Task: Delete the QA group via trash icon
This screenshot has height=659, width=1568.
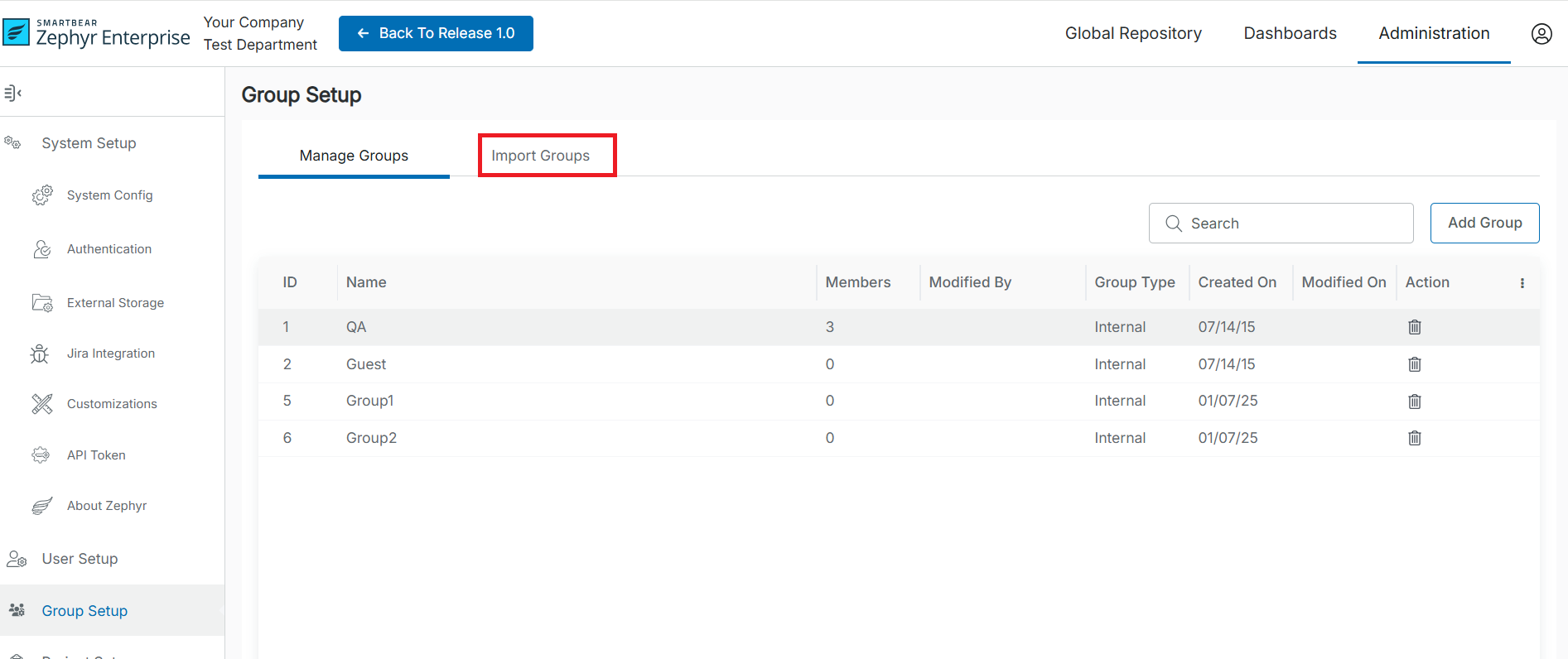Action: tap(1414, 327)
